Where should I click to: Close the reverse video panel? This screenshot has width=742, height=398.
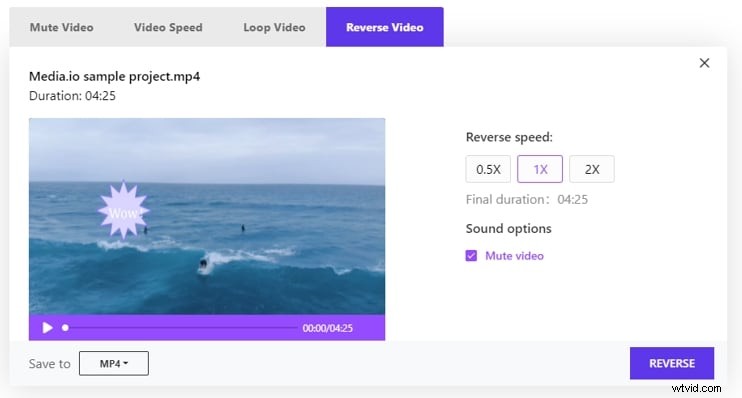click(704, 63)
